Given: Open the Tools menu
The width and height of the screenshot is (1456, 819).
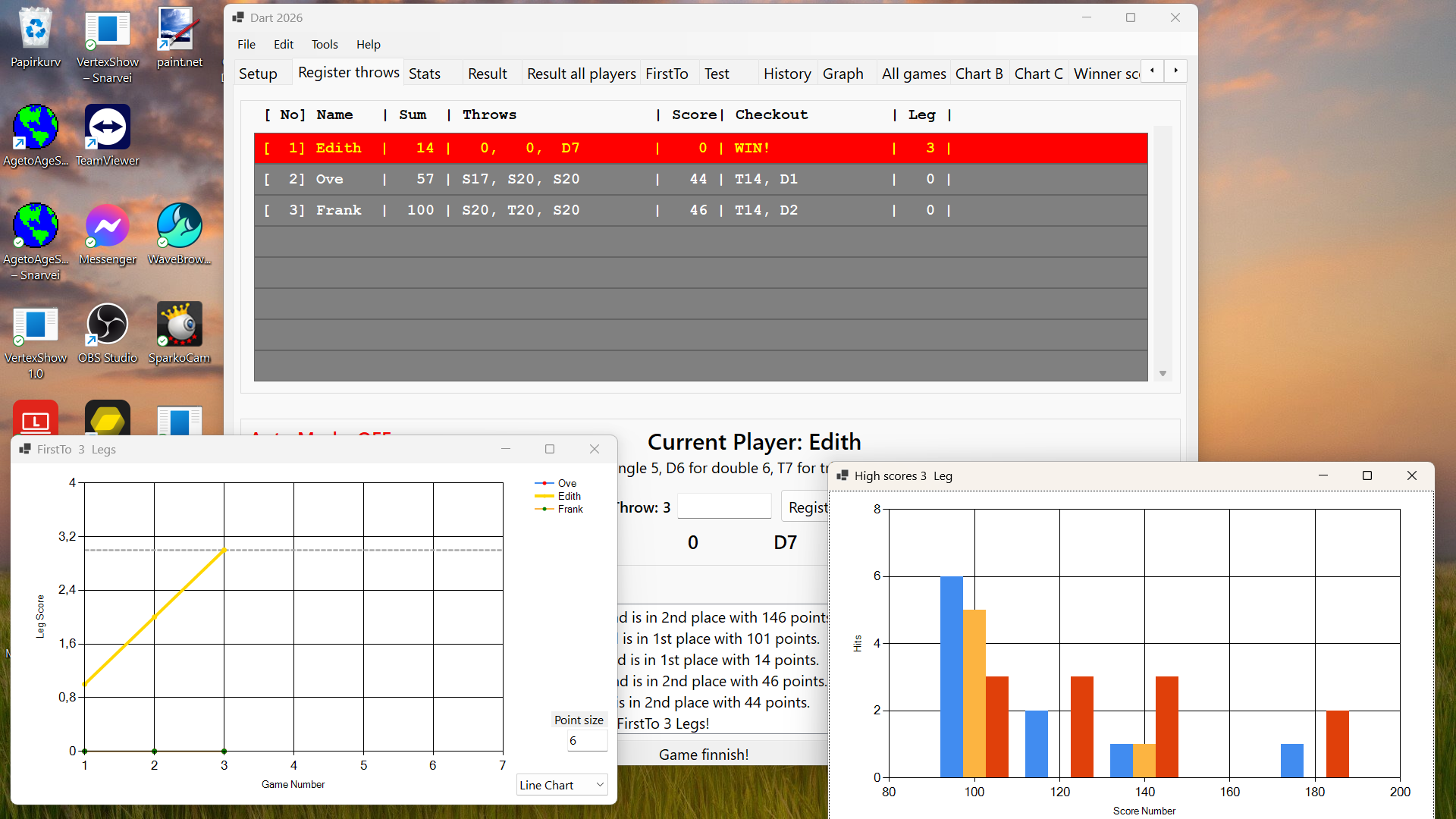Looking at the screenshot, I should 325,44.
